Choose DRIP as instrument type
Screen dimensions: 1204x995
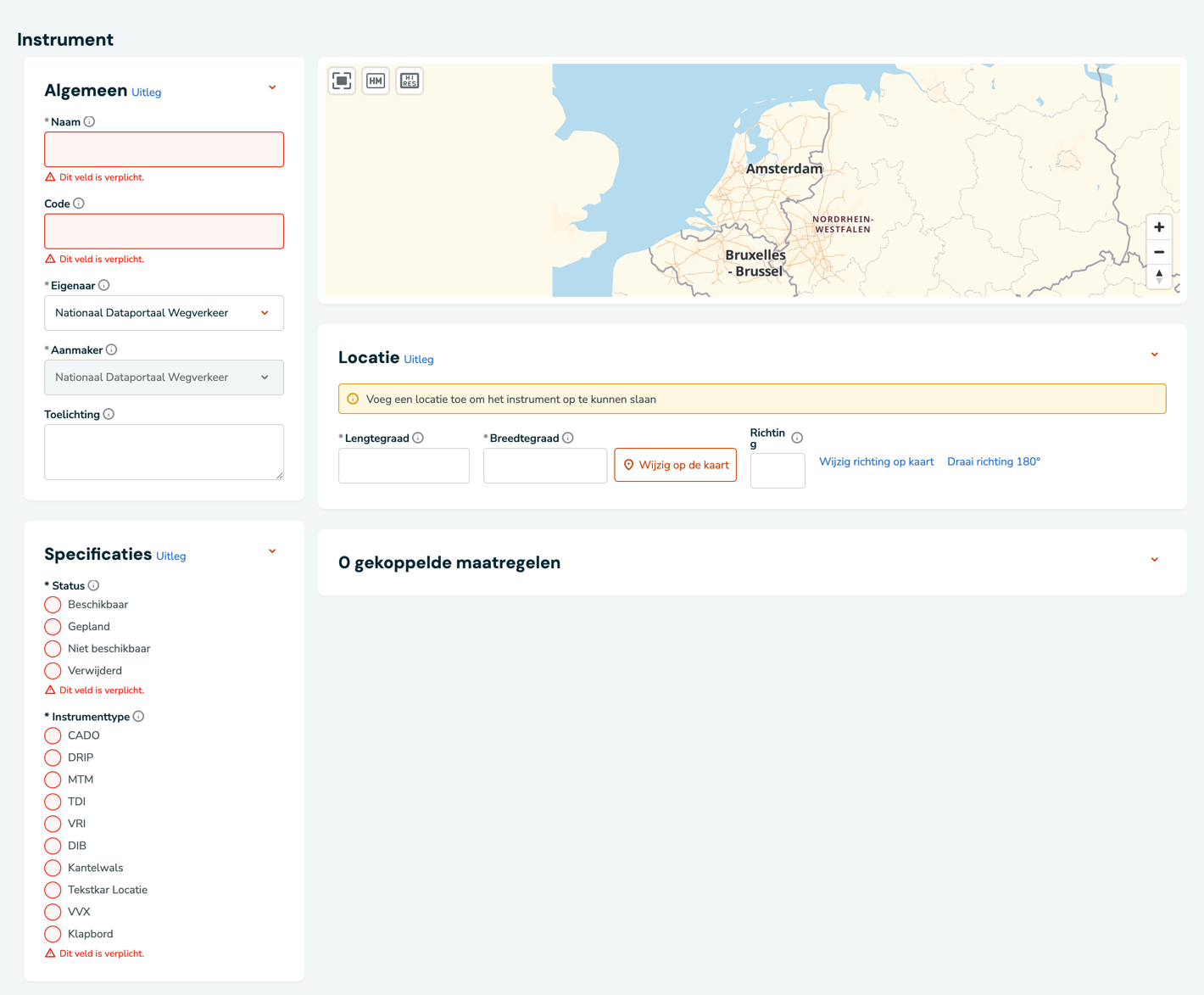(53, 757)
